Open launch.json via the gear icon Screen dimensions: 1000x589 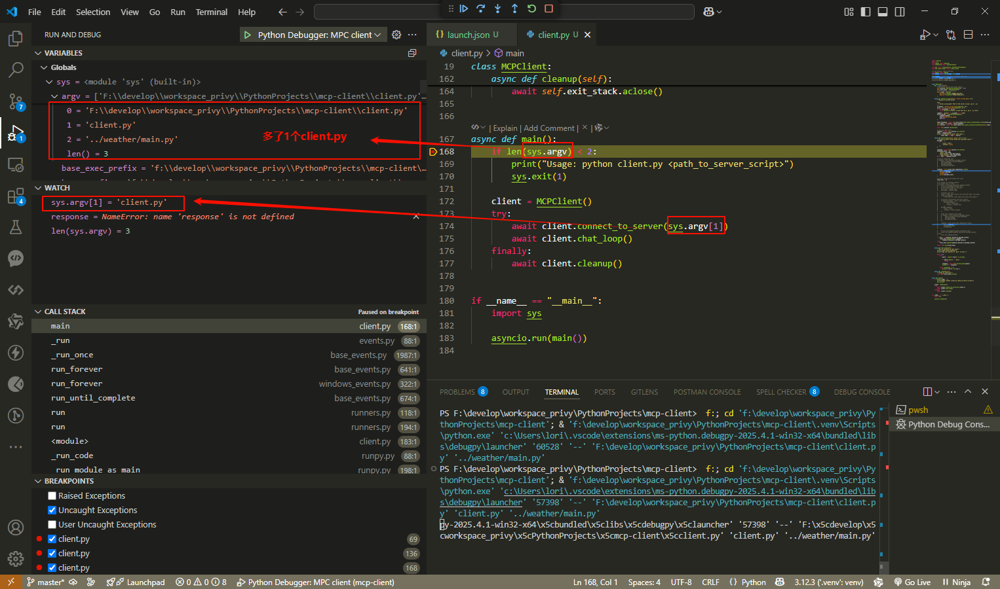pos(396,35)
